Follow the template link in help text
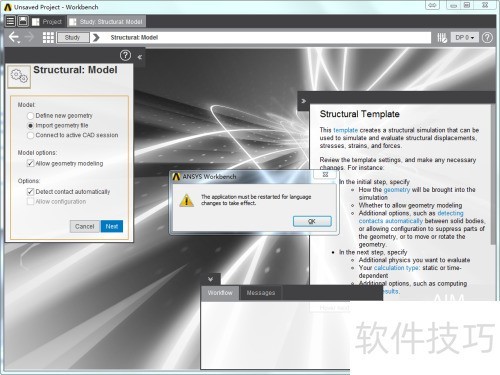This screenshot has width=500, height=375. (345, 130)
